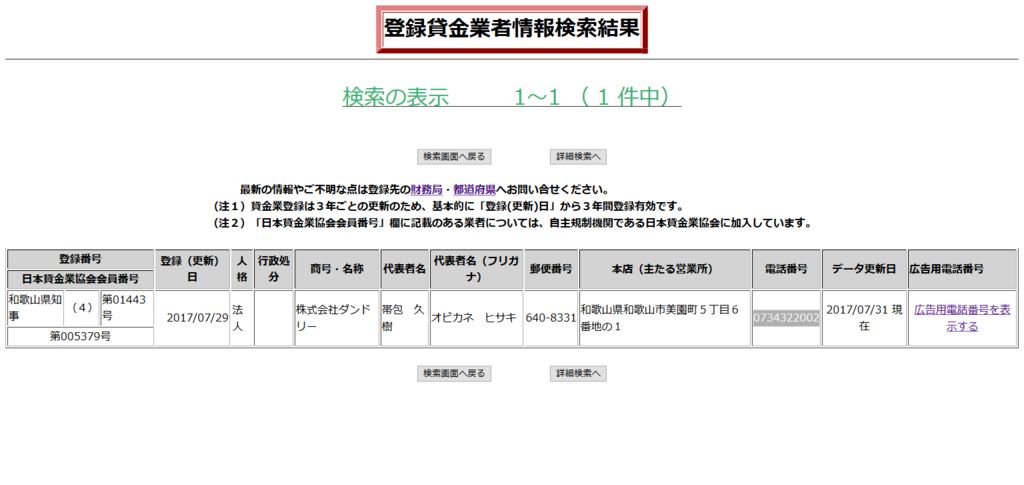Click the page title 登録貸金業者情報検索結果
Viewport: 1024px width, 485px height.
(511, 29)
